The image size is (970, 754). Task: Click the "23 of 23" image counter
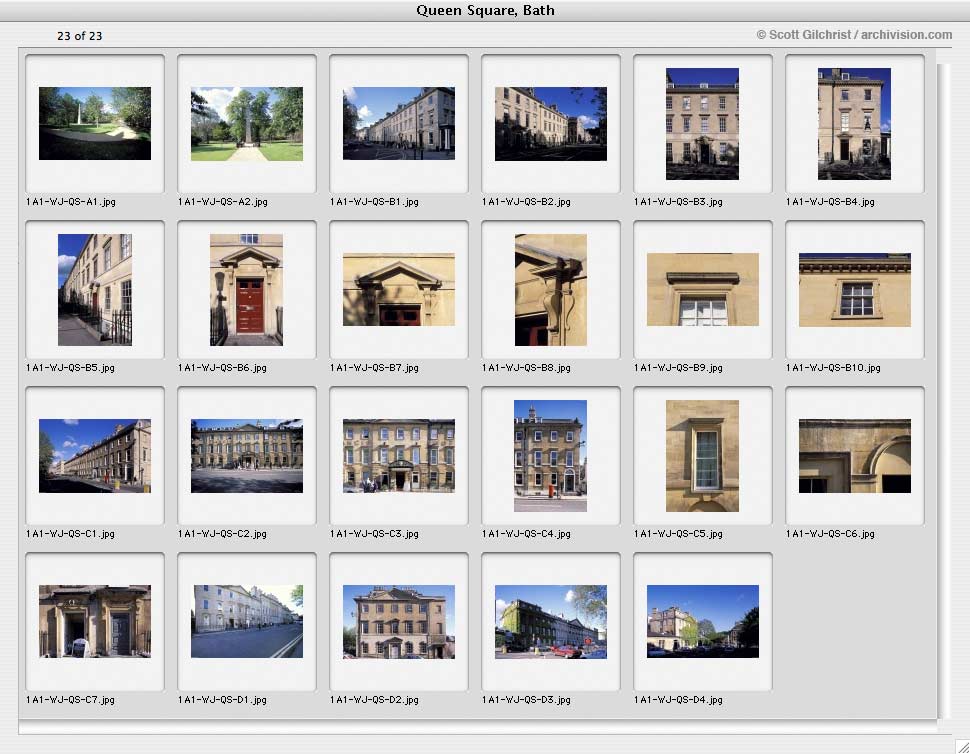tap(79, 36)
